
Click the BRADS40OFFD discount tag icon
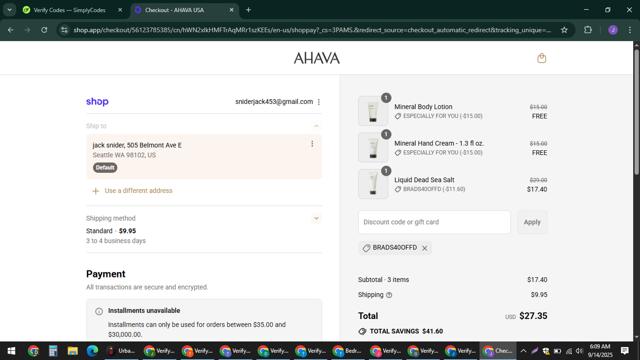(366, 248)
